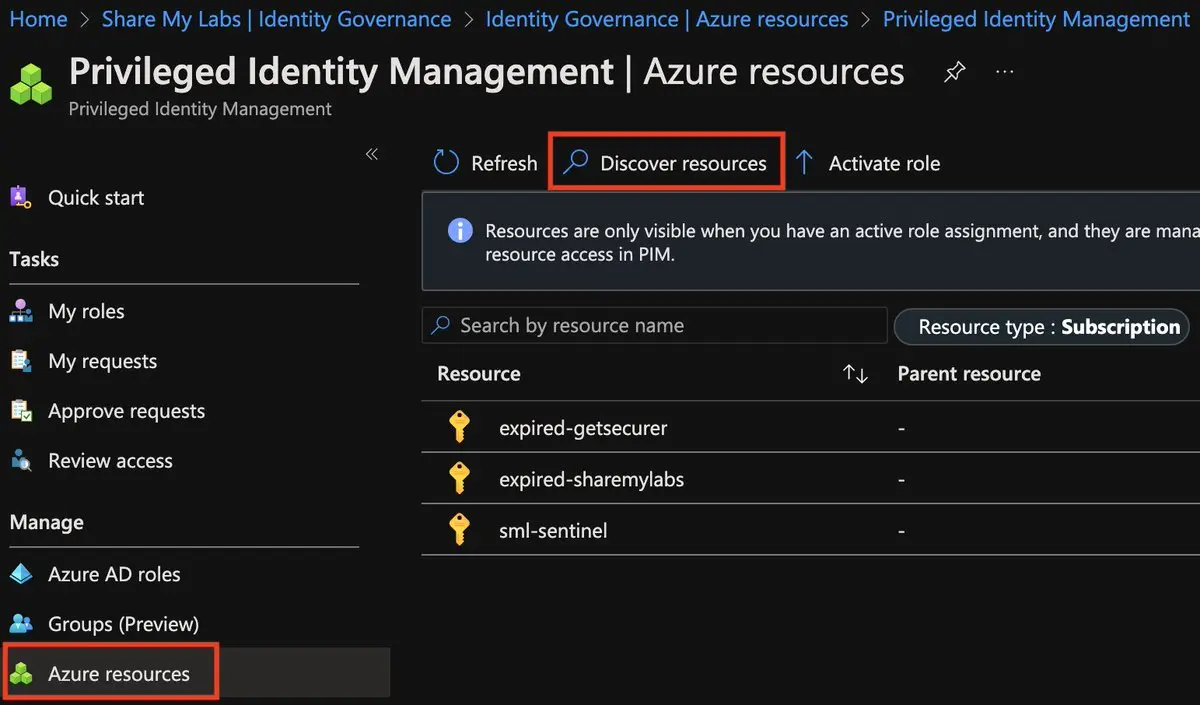Navigate to Home breadcrumb

pyautogui.click(x=38, y=19)
